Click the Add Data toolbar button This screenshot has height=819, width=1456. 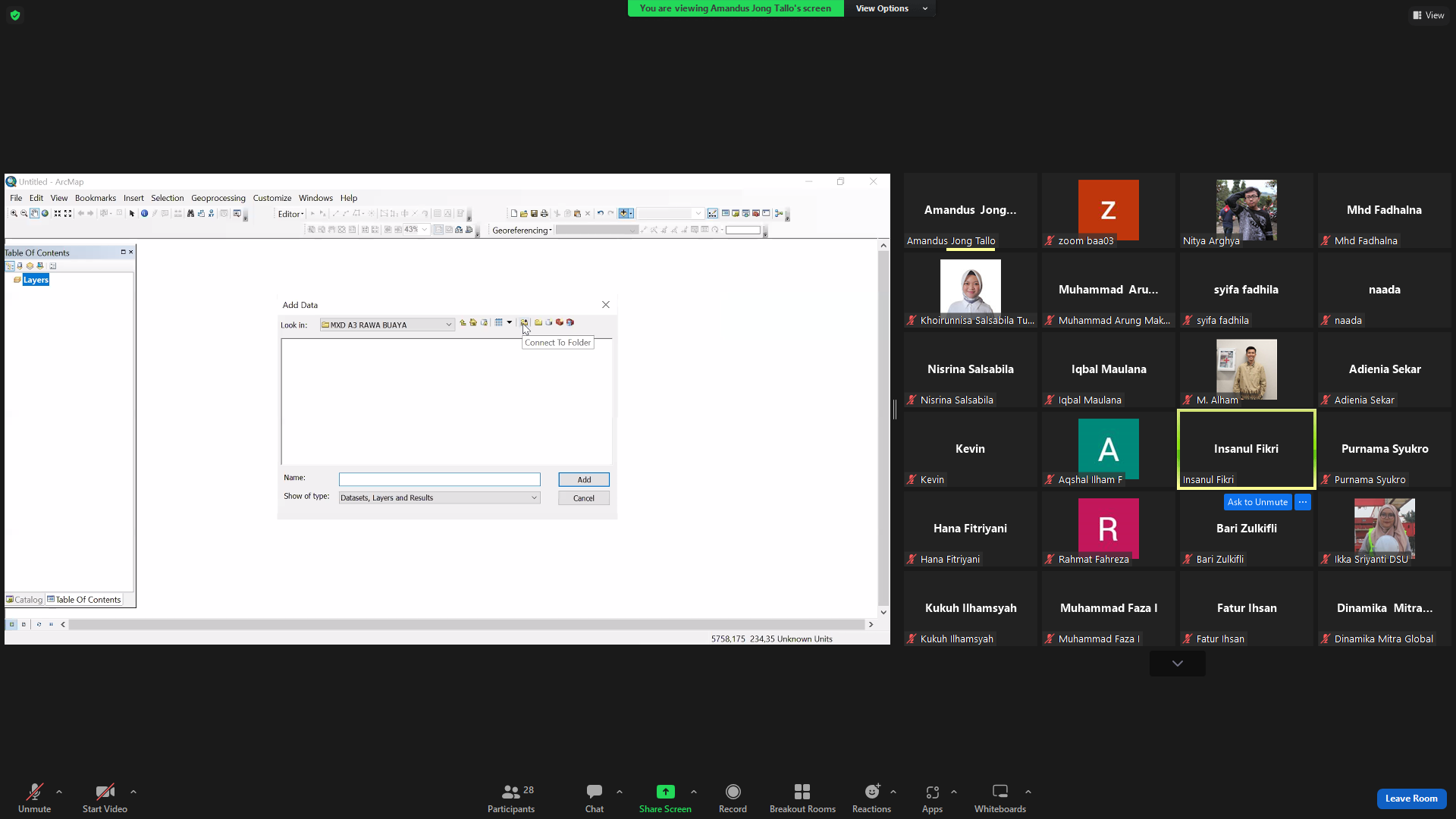point(624,214)
